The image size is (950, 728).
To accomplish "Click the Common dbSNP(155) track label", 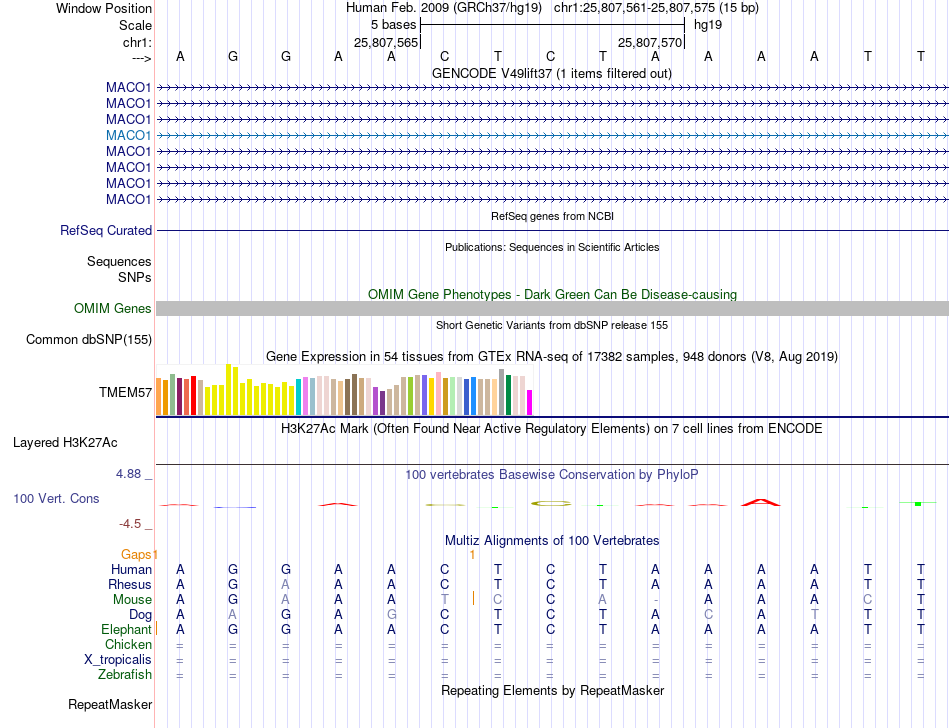I will (x=89, y=340).
